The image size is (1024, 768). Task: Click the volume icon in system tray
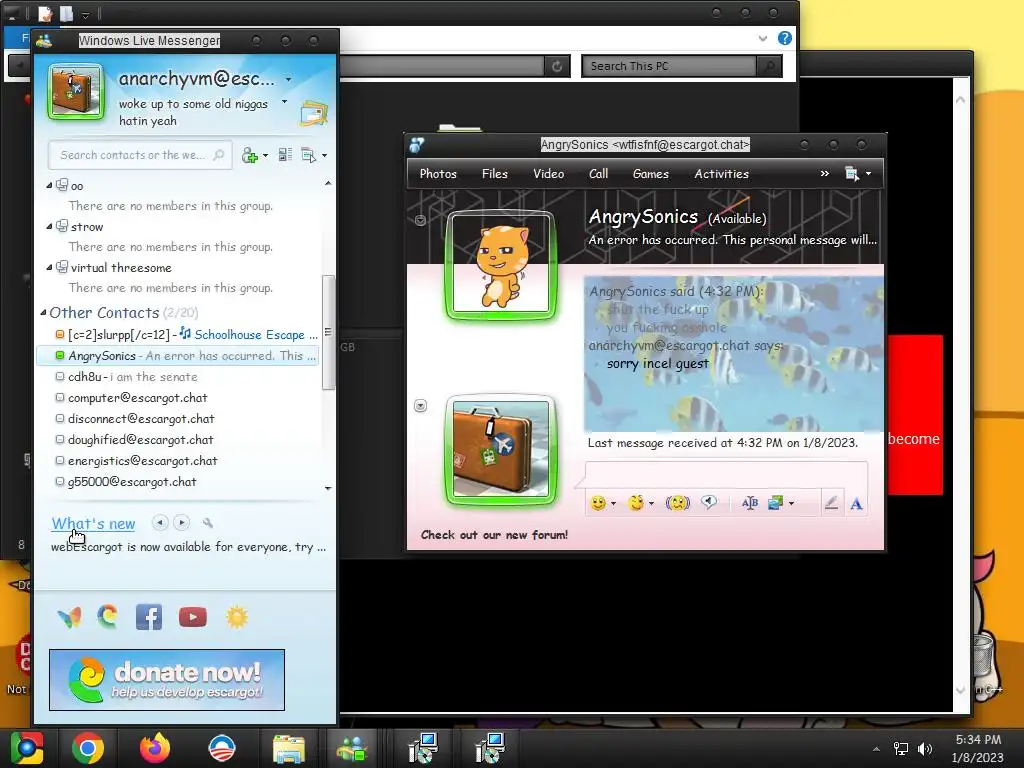[925, 748]
